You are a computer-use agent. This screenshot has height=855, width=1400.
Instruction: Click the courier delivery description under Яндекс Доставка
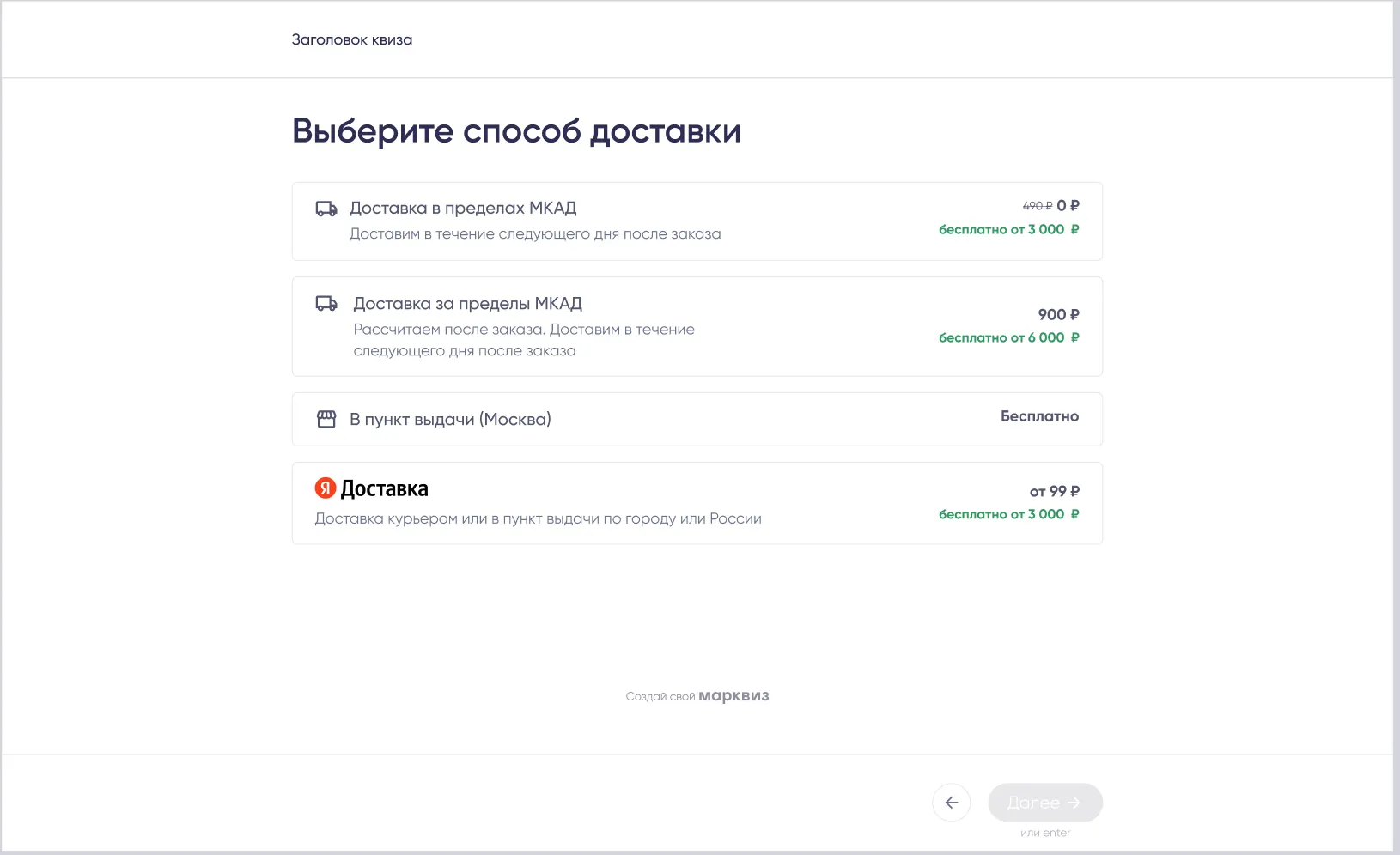tap(538, 518)
